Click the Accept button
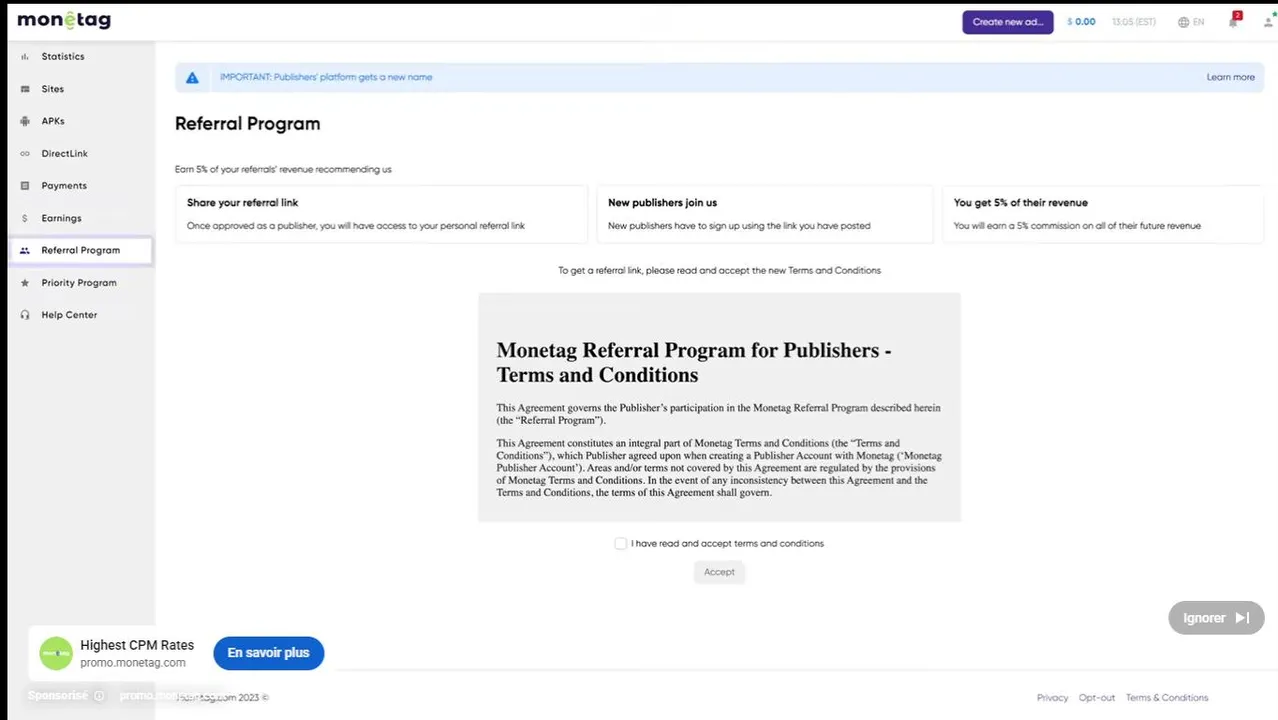The height and width of the screenshot is (720, 1278). pos(719,572)
